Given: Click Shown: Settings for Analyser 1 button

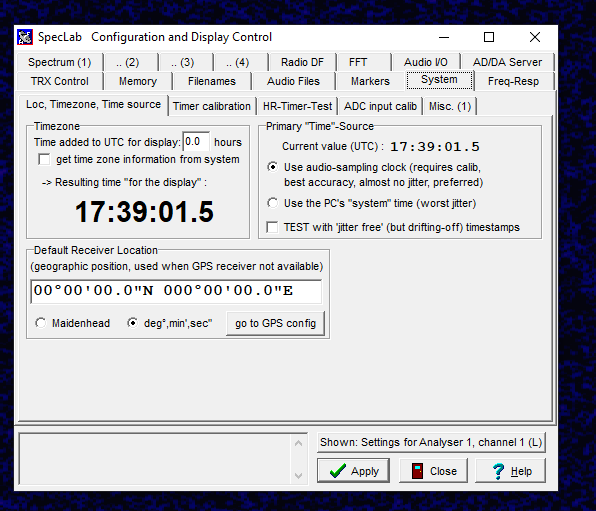Looking at the screenshot, I should 431,442.
